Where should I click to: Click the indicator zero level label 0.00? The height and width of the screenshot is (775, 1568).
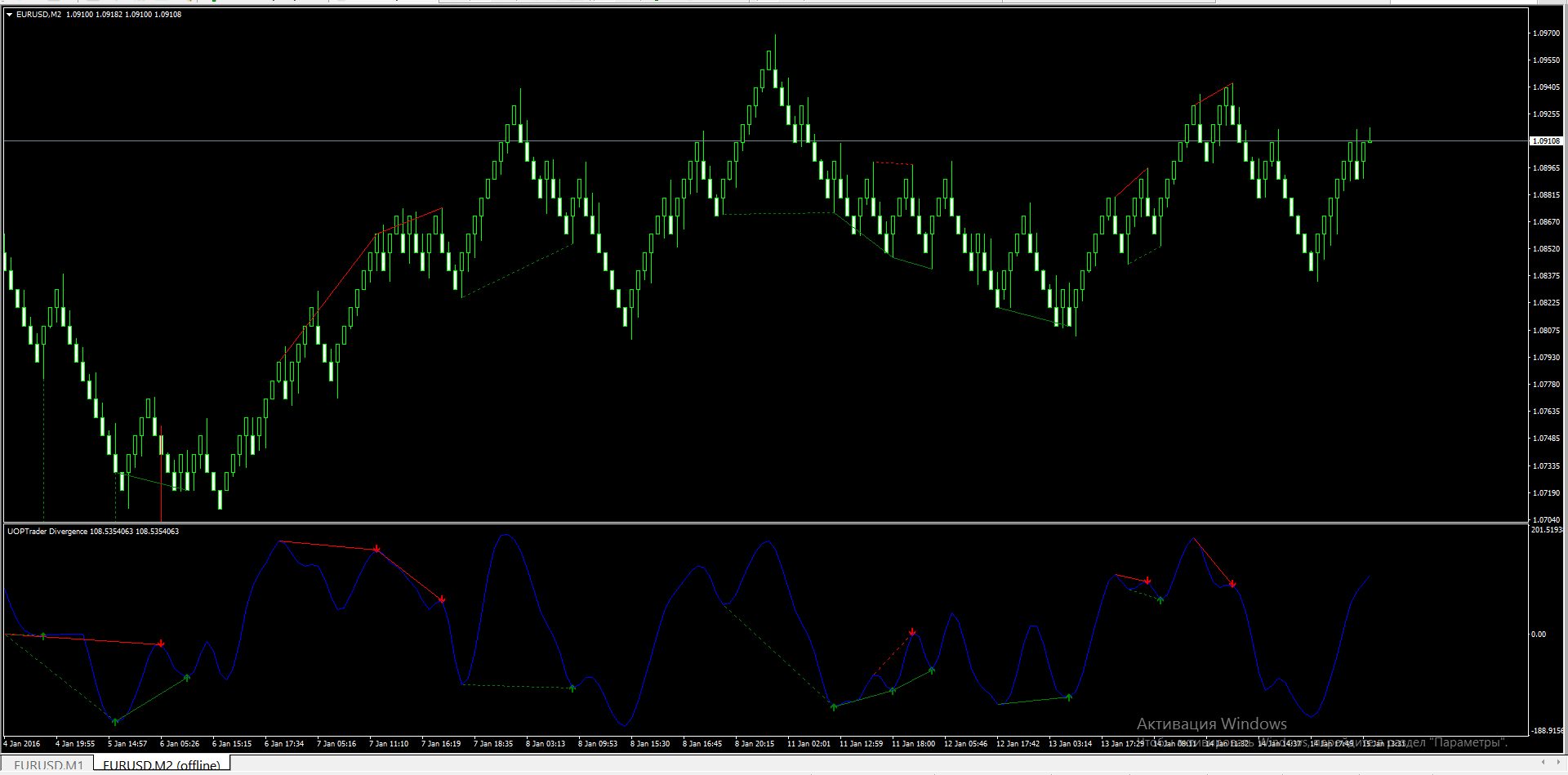point(1538,635)
